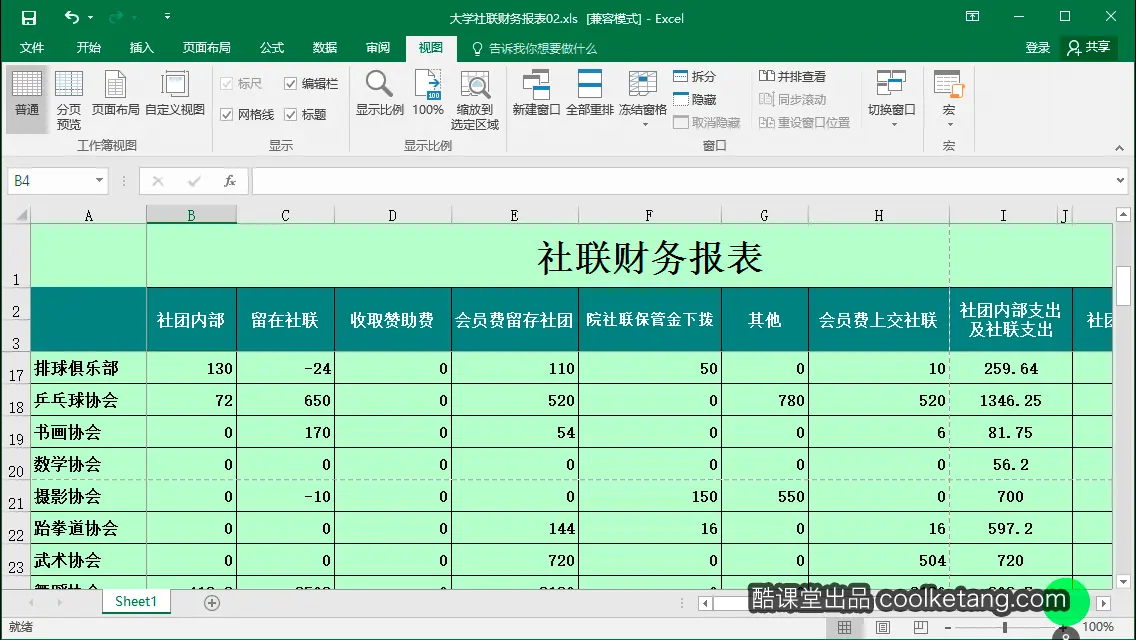Screen dimensions: 1136x640
Task: Click vertical scrollbar up arrow
Action: point(1123,214)
